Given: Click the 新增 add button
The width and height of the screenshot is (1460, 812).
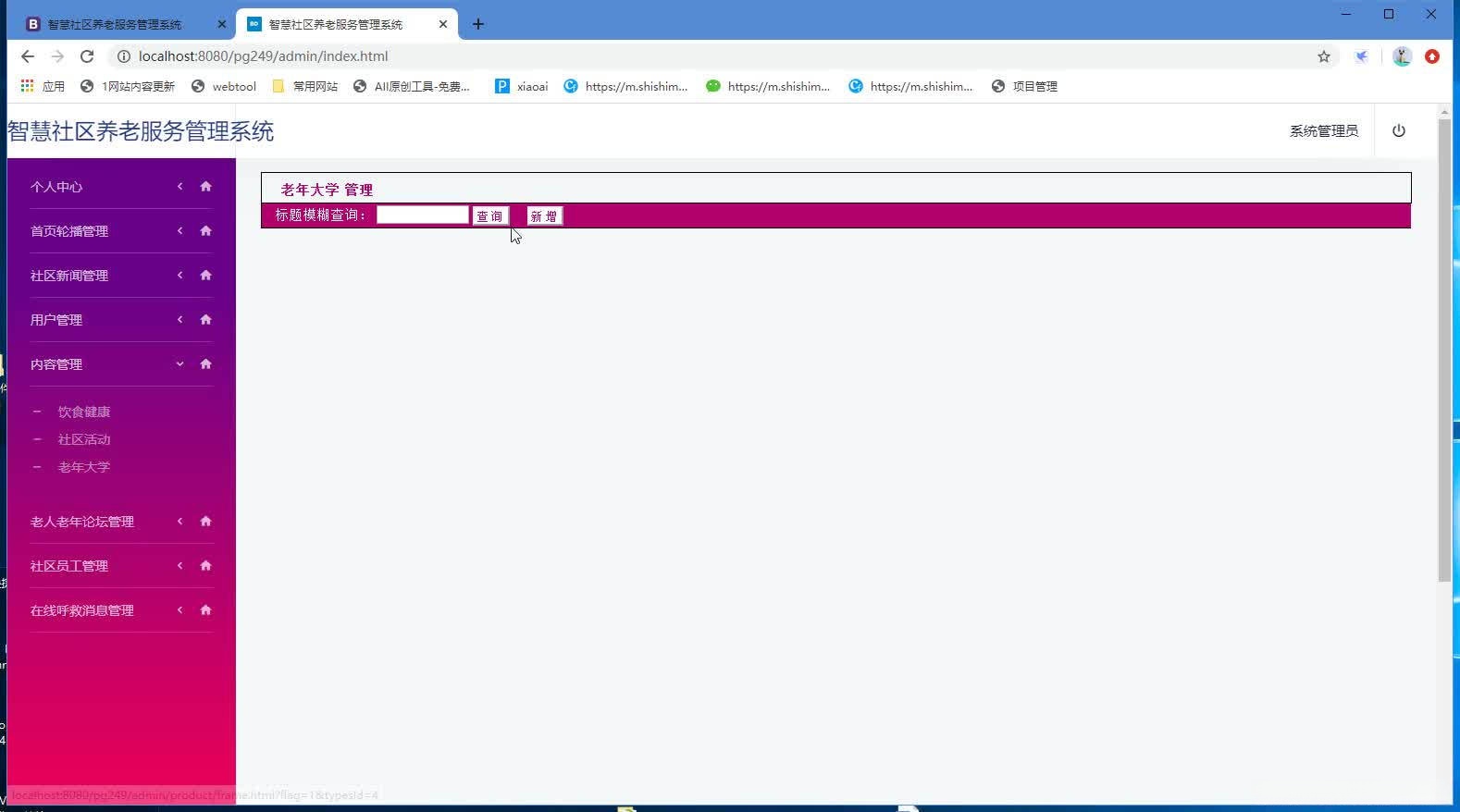Looking at the screenshot, I should pyautogui.click(x=544, y=216).
